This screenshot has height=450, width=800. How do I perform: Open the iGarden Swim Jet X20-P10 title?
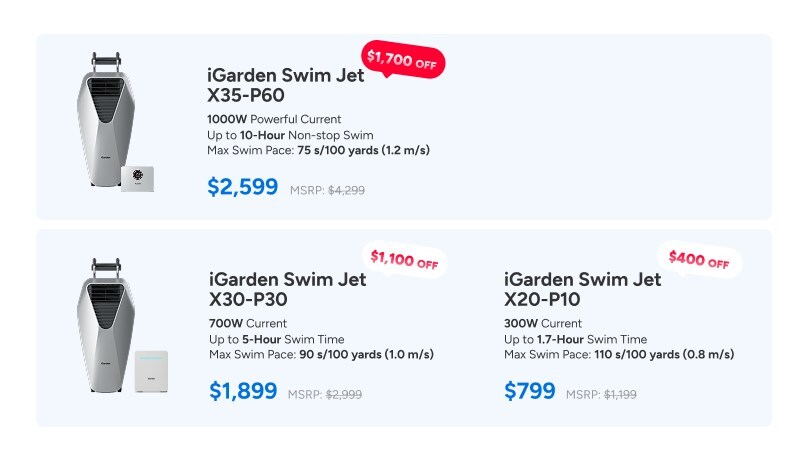582,289
